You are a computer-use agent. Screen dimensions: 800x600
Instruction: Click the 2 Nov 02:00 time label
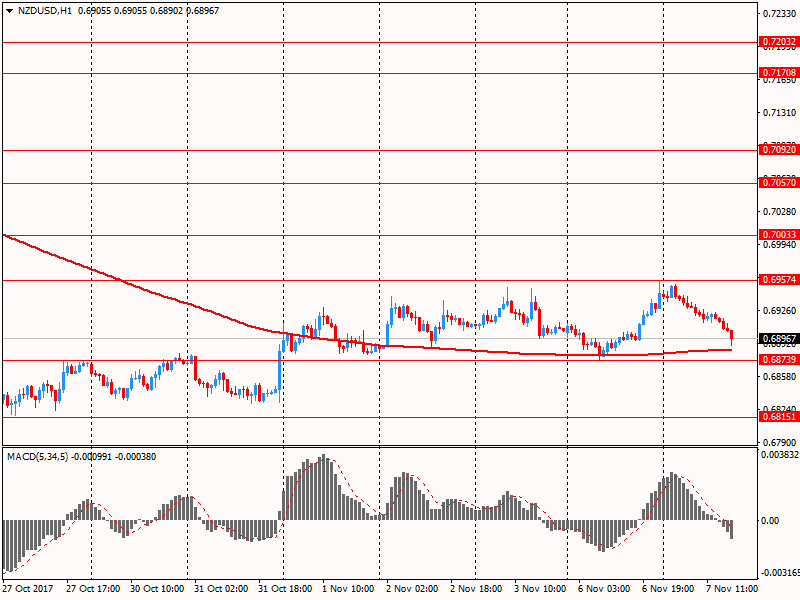pyautogui.click(x=412, y=588)
